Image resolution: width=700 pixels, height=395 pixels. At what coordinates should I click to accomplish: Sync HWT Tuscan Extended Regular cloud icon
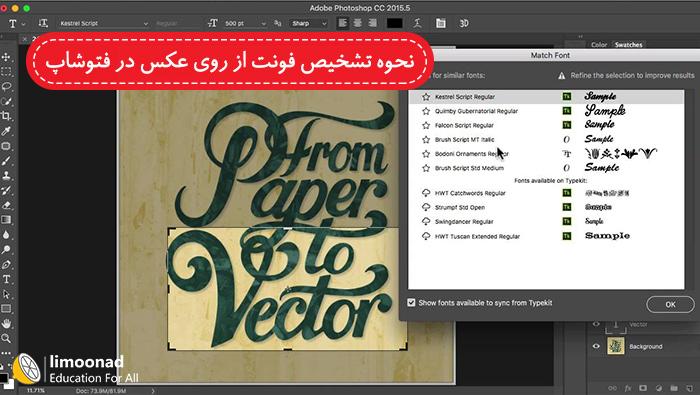426,236
